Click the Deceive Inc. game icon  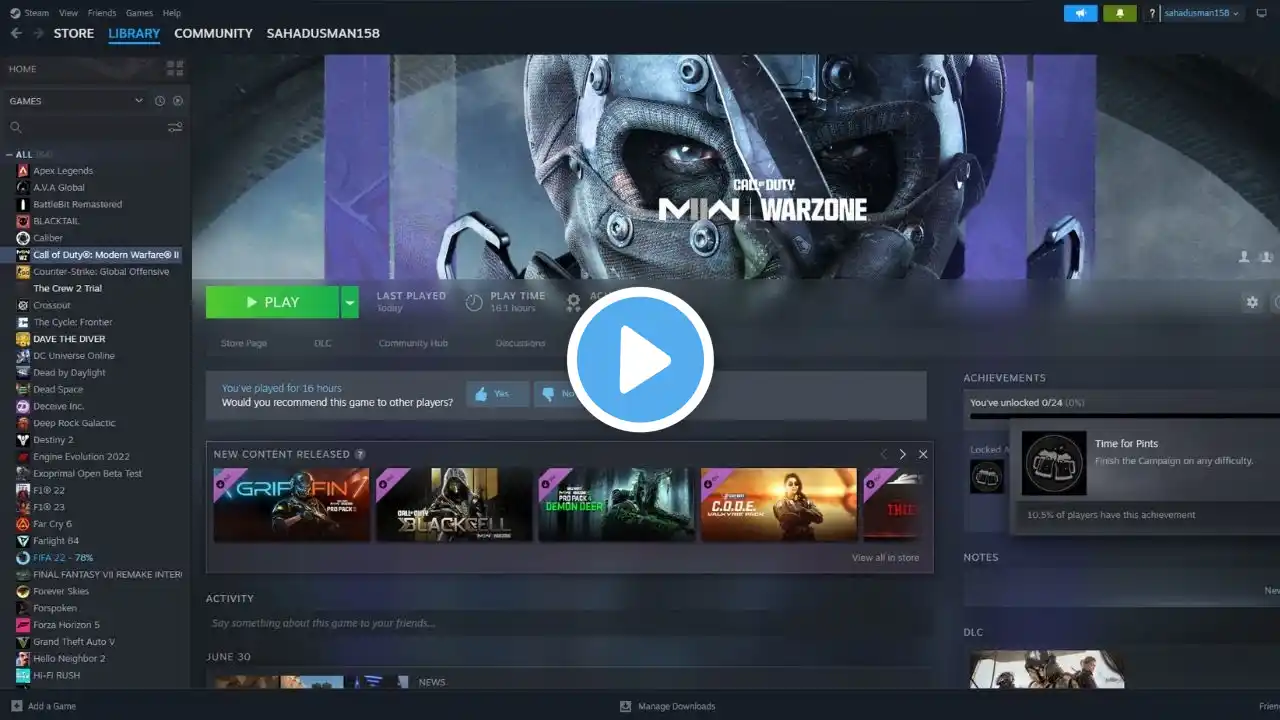click(24, 406)
